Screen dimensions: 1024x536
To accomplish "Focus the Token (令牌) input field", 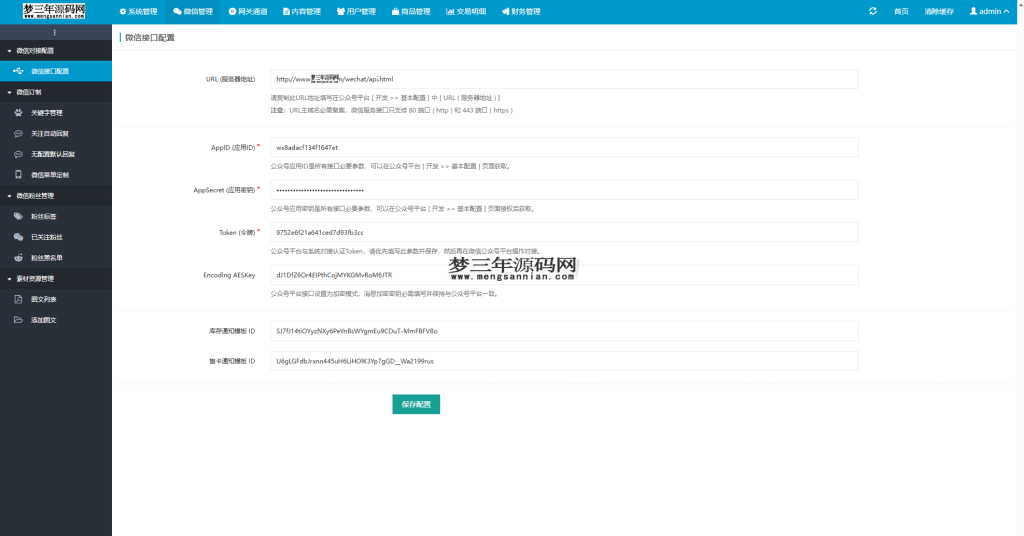I will pyautogui.click(x=564, y=232).
